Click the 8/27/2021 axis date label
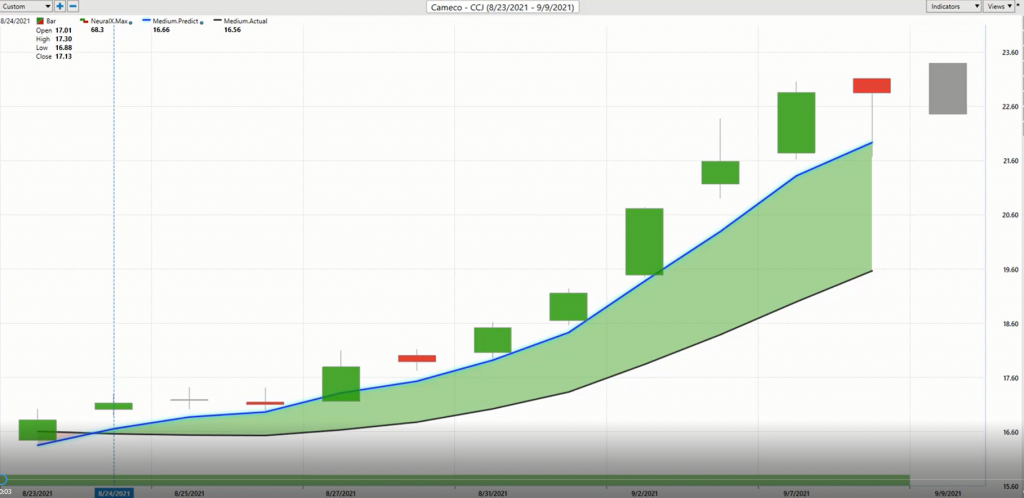Viewport: 1024px width, 498px height. coord(340,493)
